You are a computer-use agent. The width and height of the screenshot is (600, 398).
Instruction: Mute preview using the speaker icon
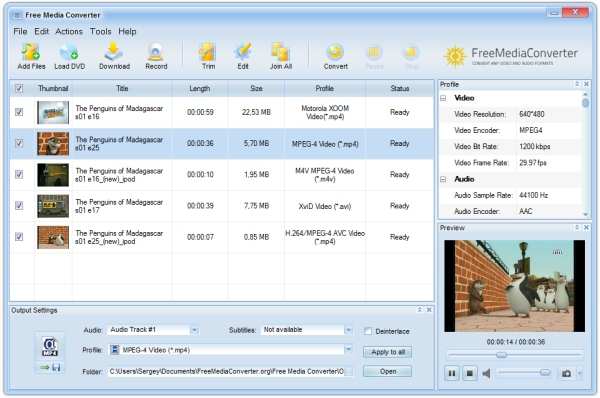point(486,373)
